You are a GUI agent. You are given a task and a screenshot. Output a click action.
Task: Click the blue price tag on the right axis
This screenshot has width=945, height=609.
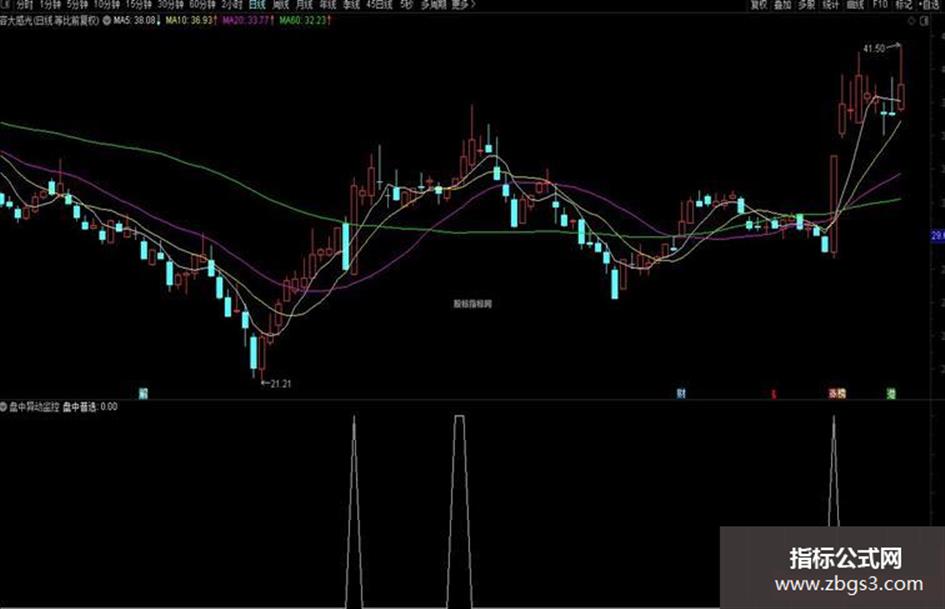coord(938,236)
